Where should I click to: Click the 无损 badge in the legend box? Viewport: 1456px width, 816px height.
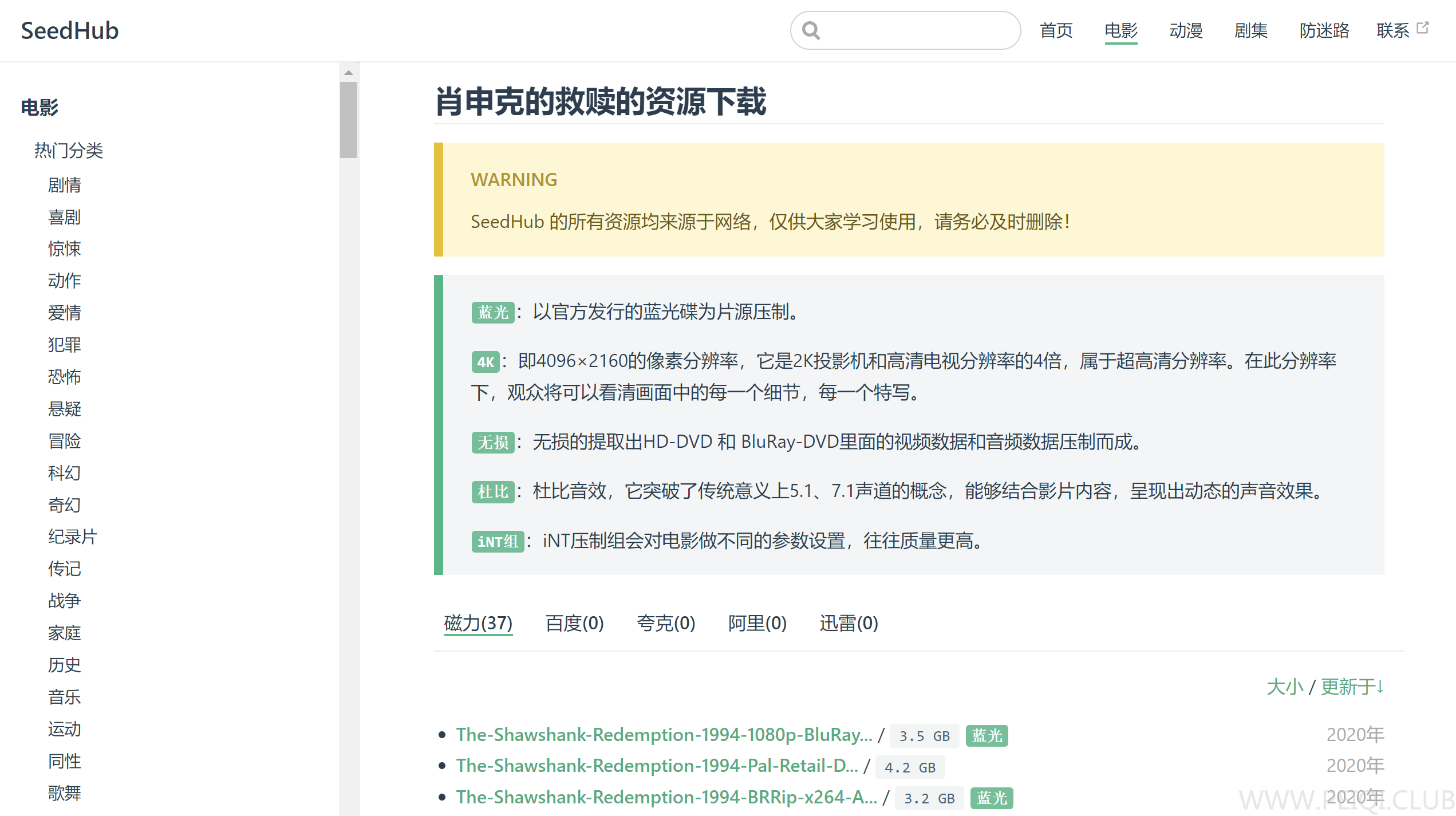tap(493, 443)
